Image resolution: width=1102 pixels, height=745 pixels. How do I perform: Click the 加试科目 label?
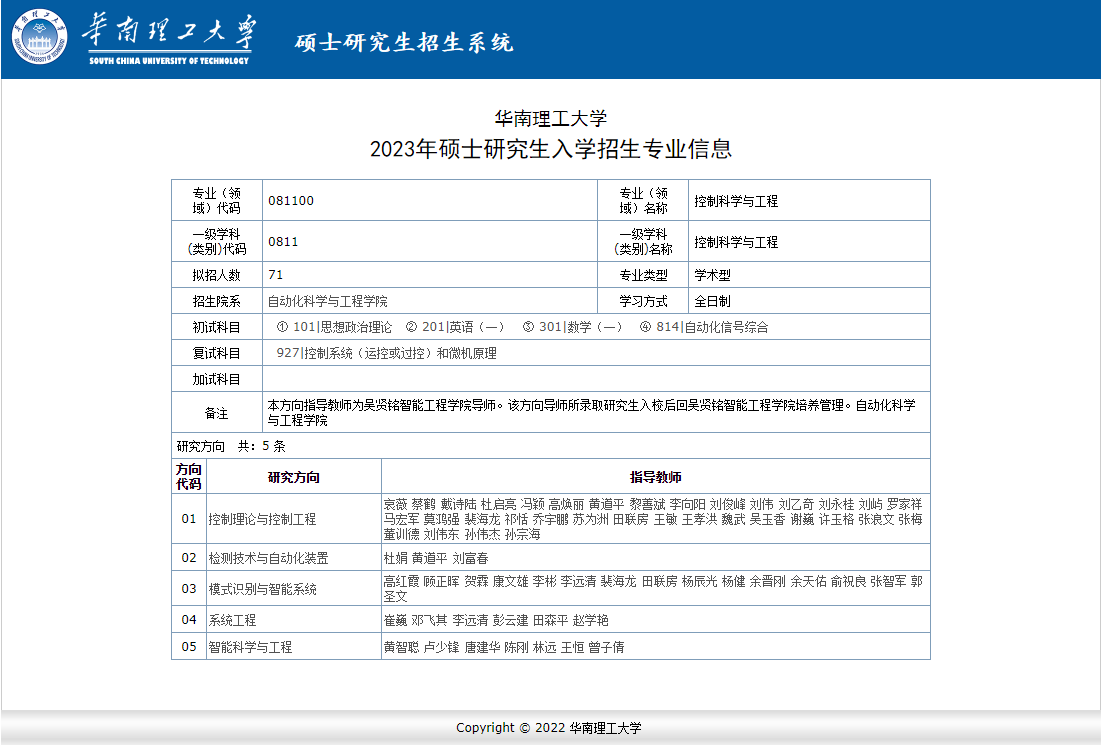click(216, 379)
